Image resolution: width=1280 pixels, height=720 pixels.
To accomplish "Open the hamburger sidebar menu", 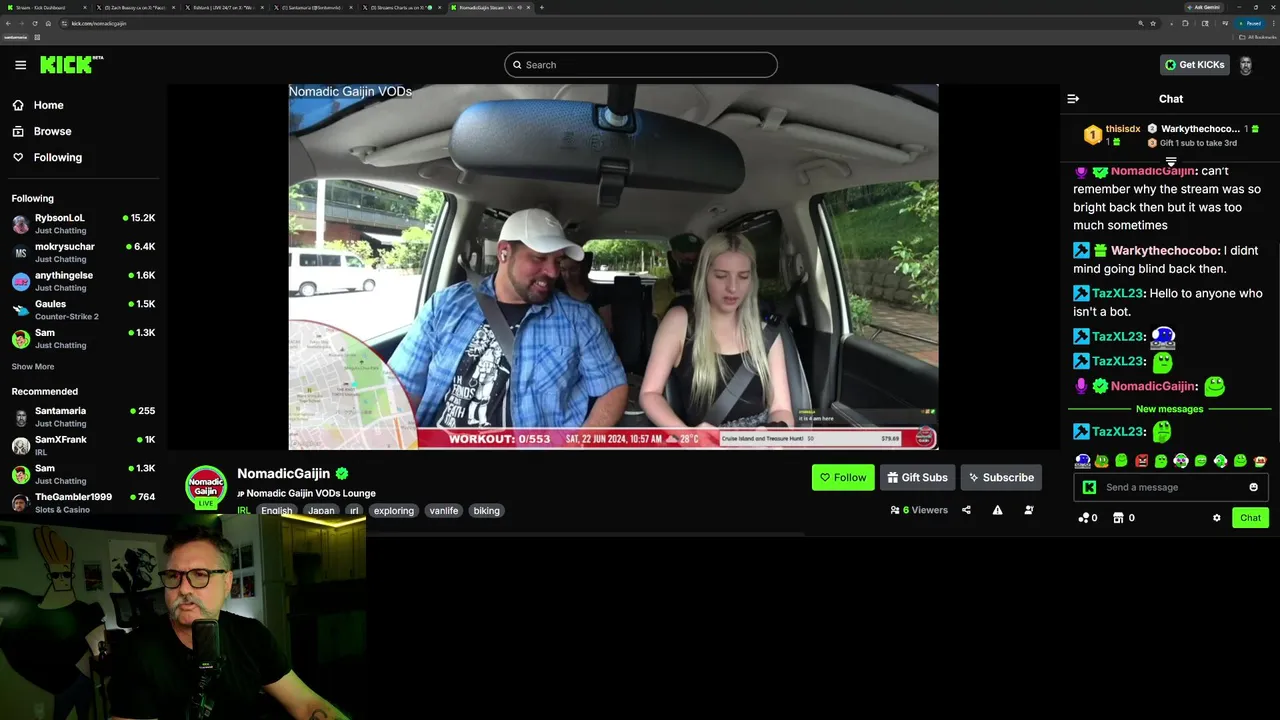I will (20, 65).
